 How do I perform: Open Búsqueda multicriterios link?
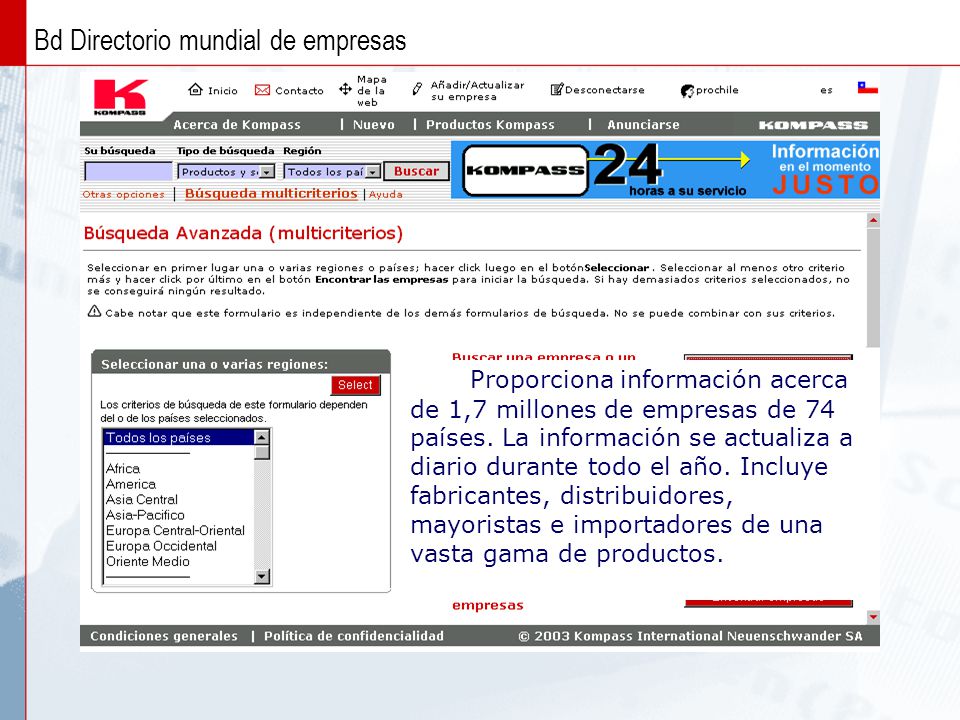coord(271,193)
